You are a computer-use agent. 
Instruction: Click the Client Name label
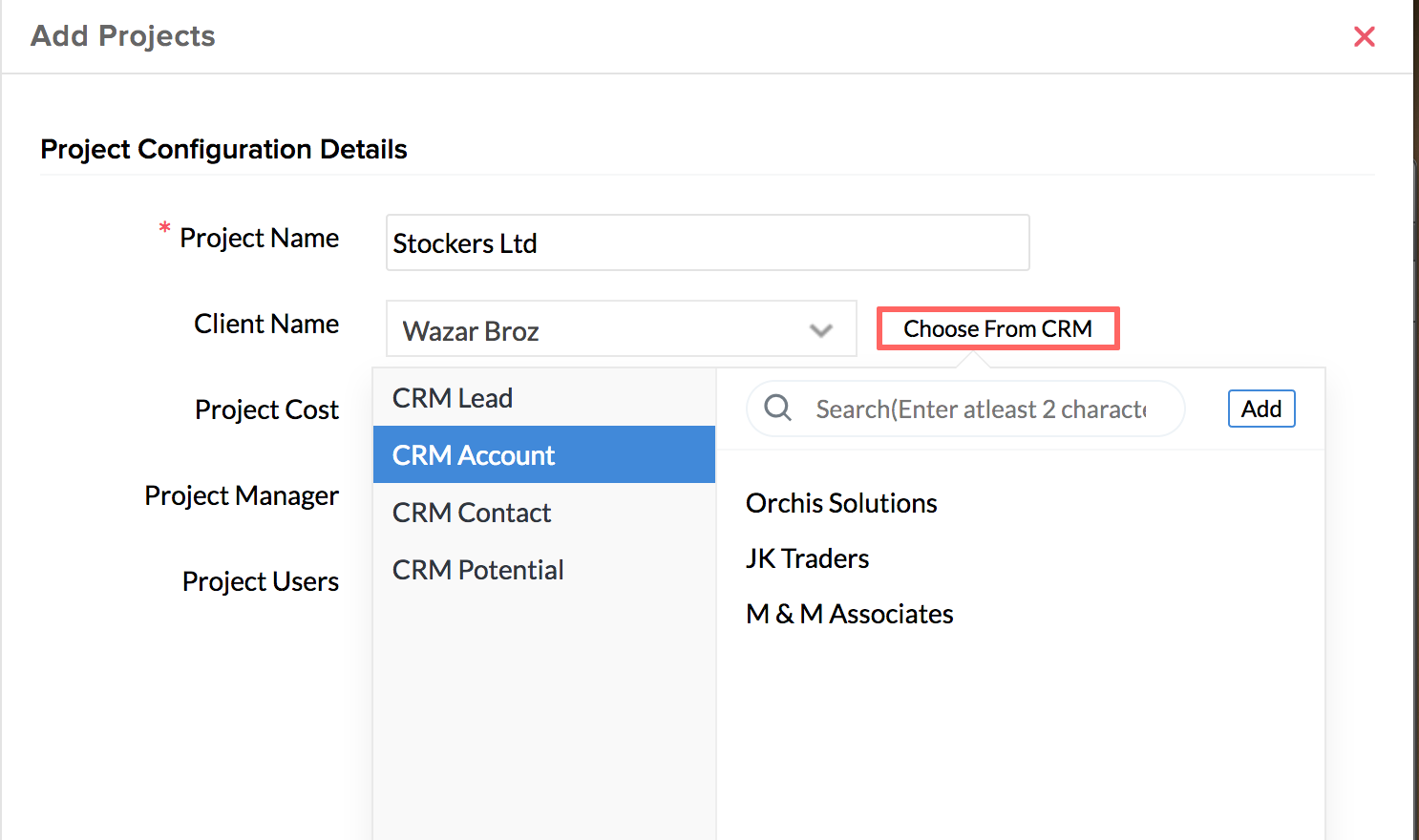tap(266, 324)
